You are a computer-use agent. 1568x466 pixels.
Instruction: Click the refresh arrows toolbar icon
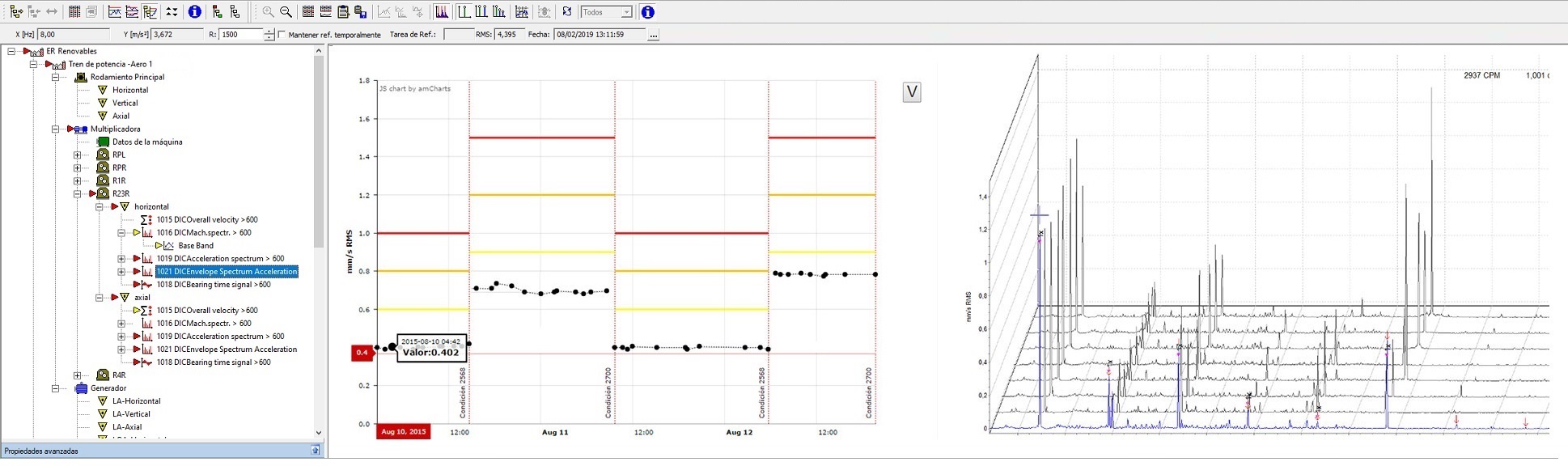point(567,12)
